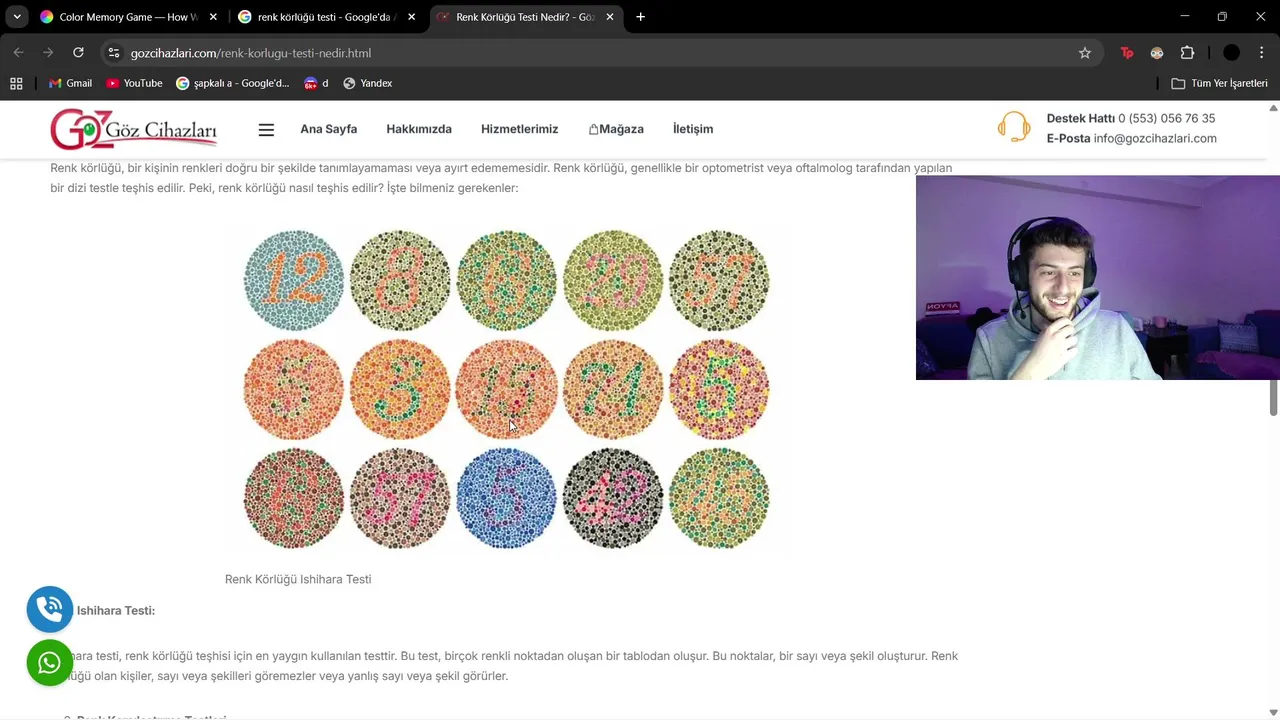The height and width of the screenshot is (720, 1280).
Task: Bookmark this page with the star icon
Action: click(1085, 53)
